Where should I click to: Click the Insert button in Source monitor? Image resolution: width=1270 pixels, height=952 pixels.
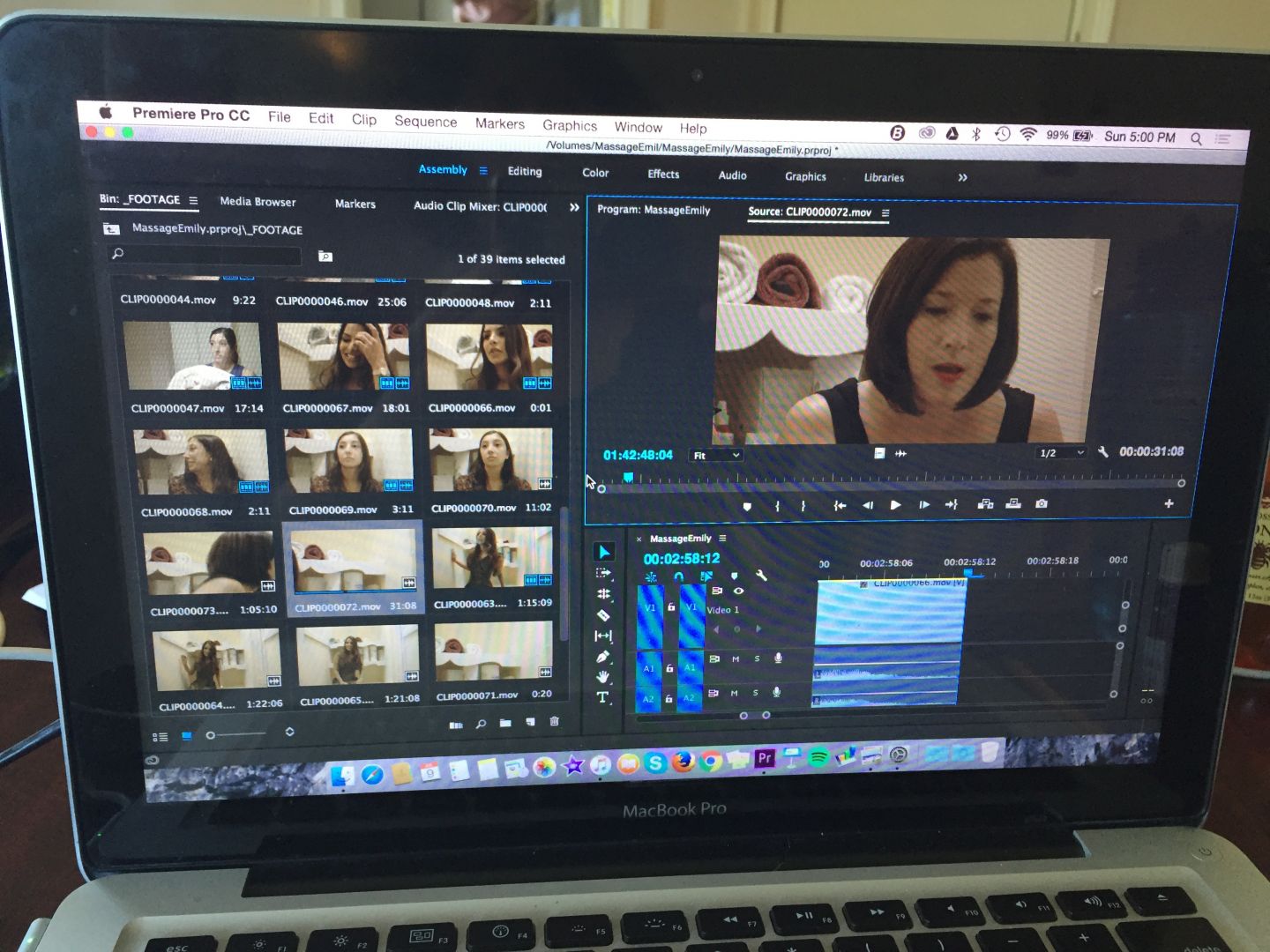coord(986,504)
